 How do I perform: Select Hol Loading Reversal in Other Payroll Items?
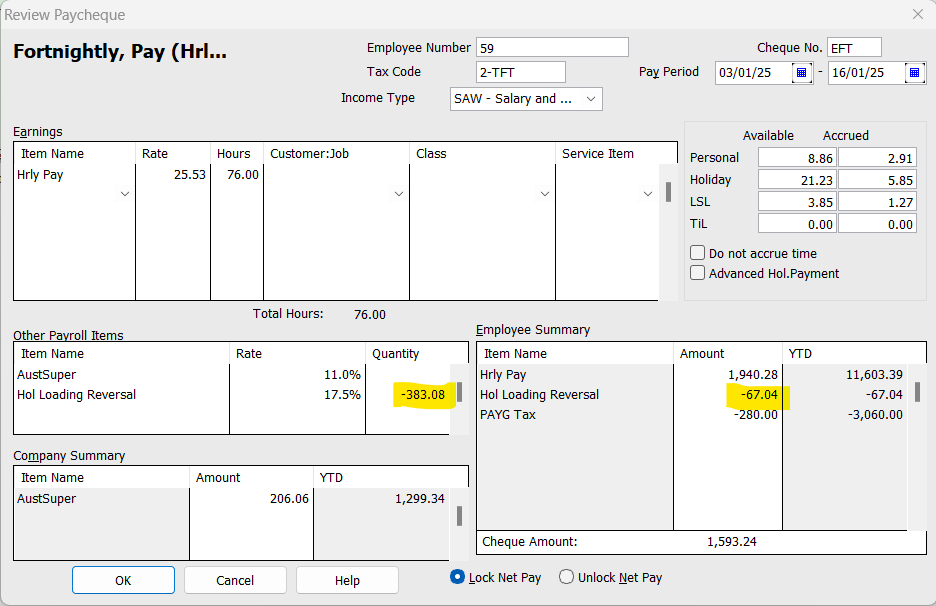tap(76, 395)
